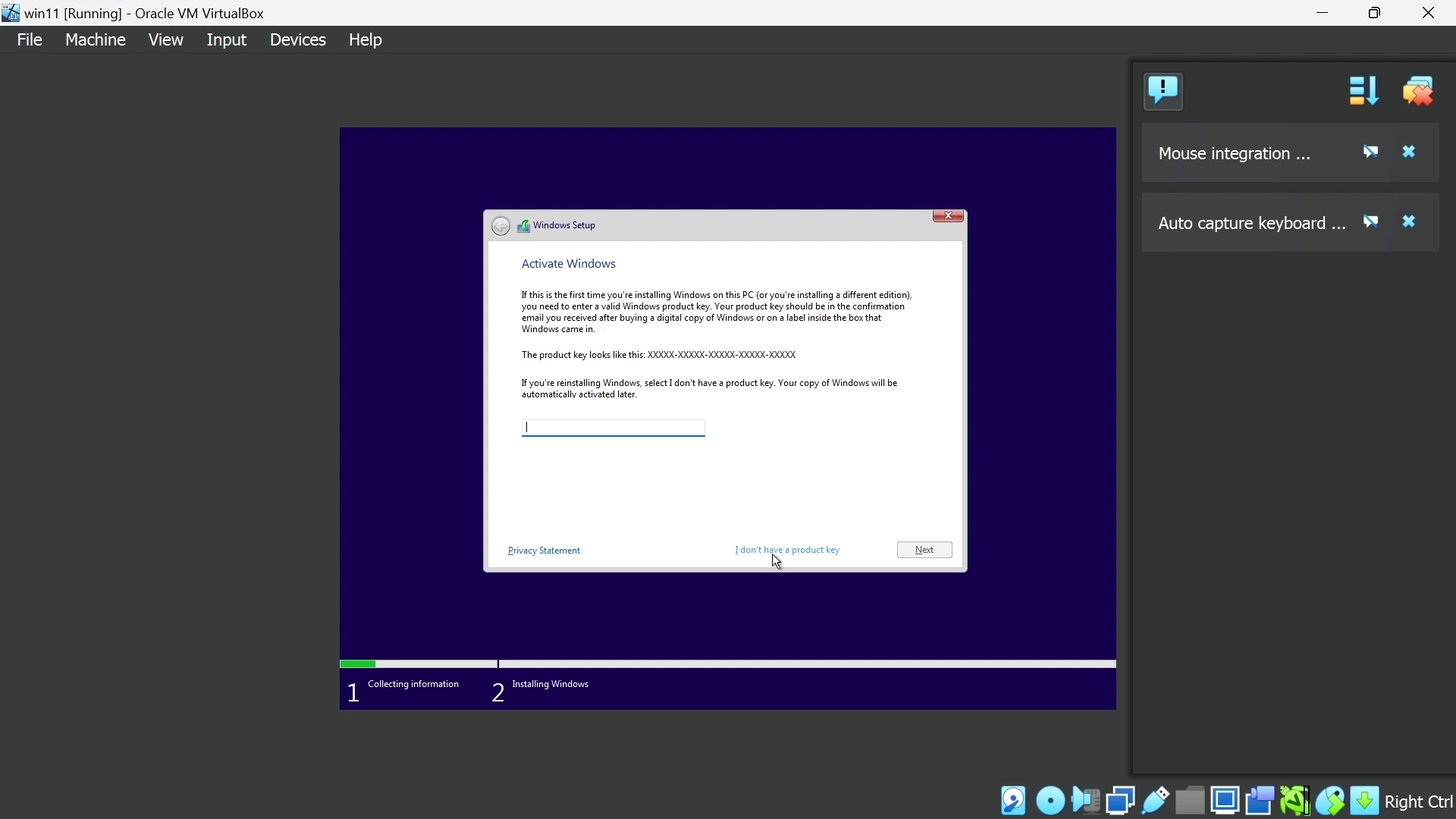Dismiss the Auto capture keyboard notification
This screenshot has height=819, width=1456.
(1409, 222)
